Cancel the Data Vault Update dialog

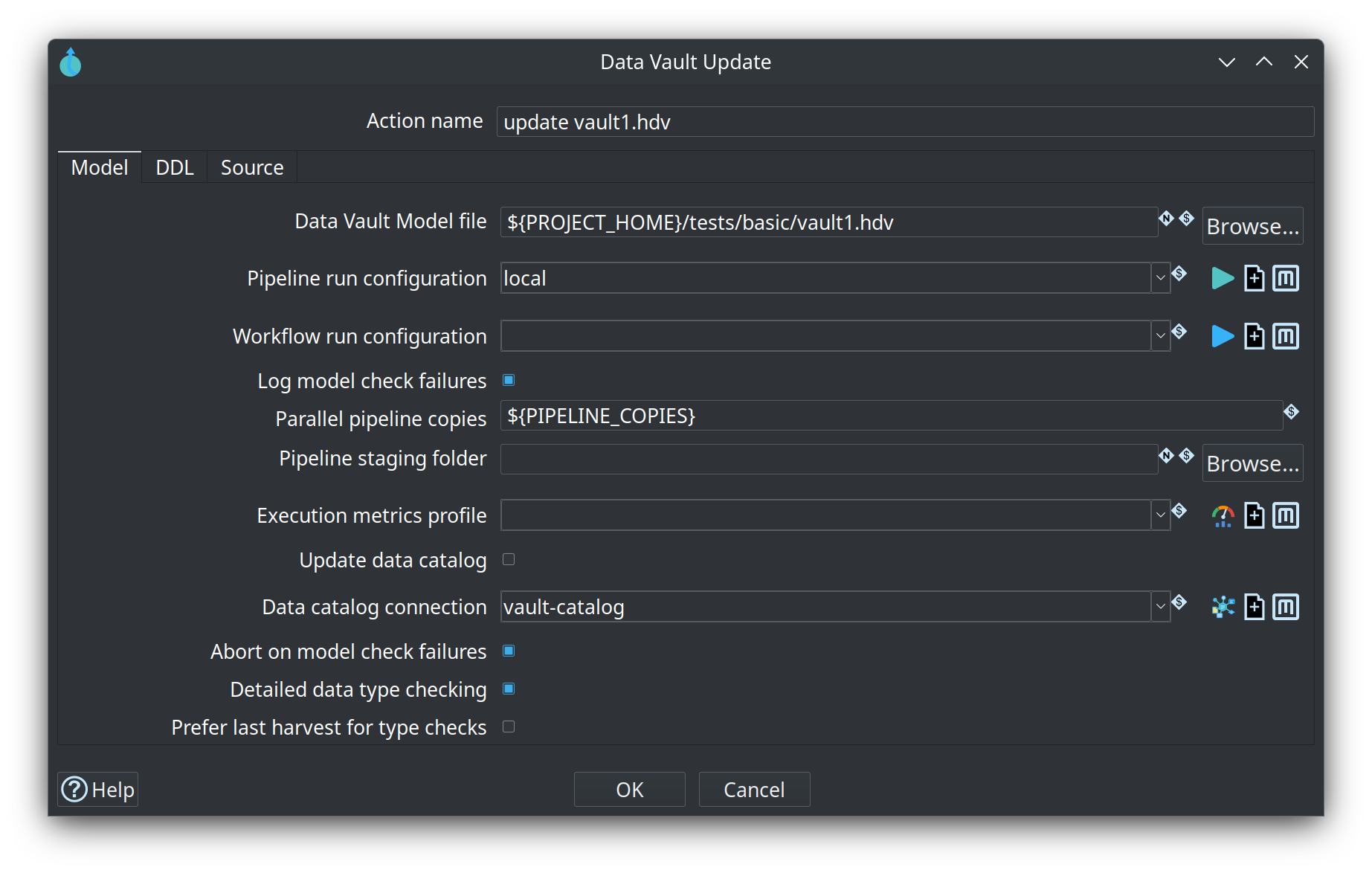pos(755,790)
